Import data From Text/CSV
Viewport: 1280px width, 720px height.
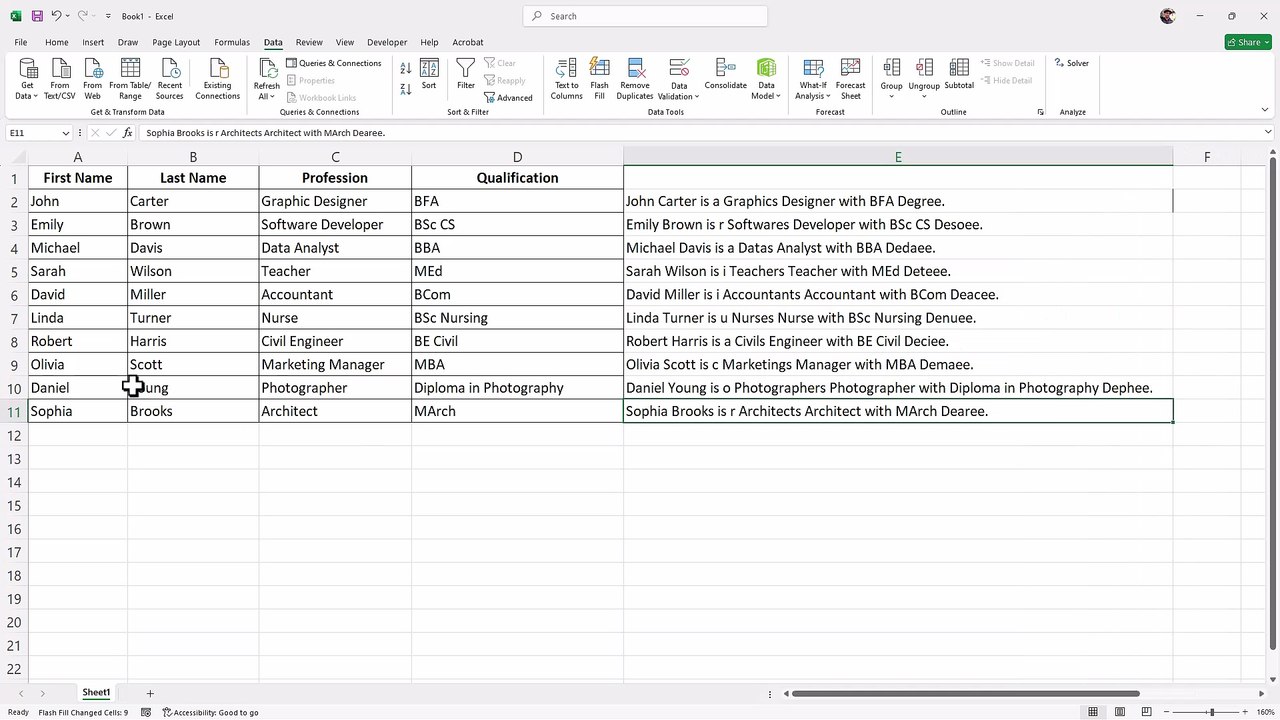point(60,79)
